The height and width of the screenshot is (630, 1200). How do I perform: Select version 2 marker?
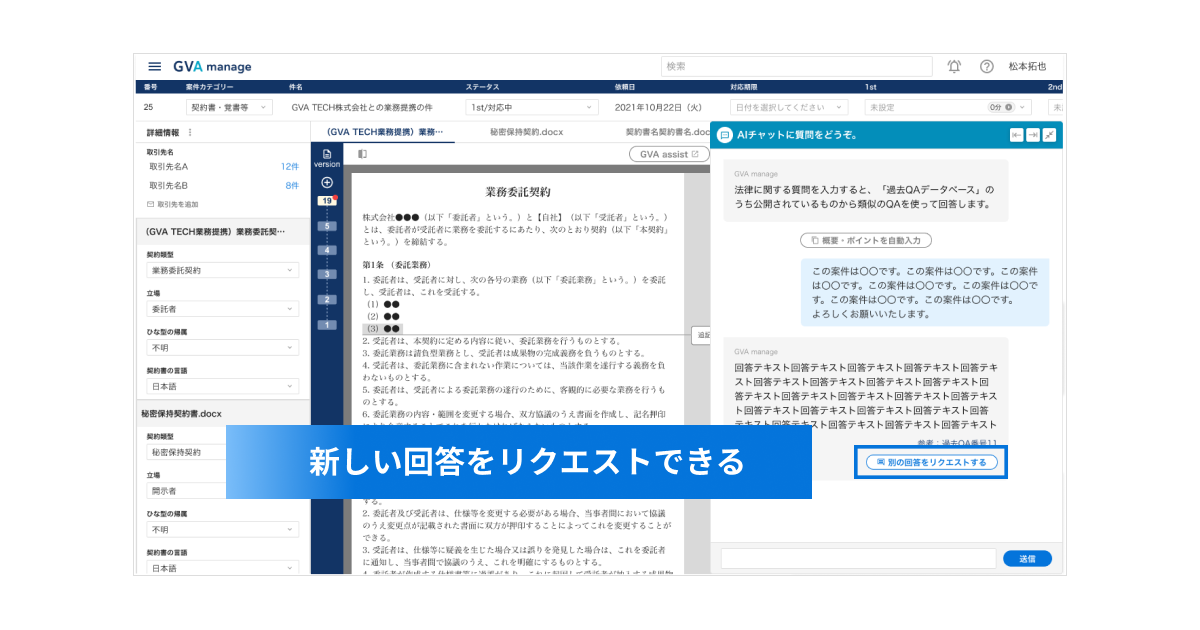(x=326, y=300)
